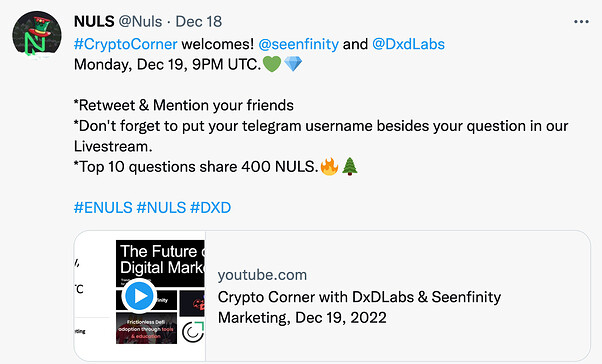Click the fire emoji after 400 NULS
The image size is (602, 364).
(329, 167)
